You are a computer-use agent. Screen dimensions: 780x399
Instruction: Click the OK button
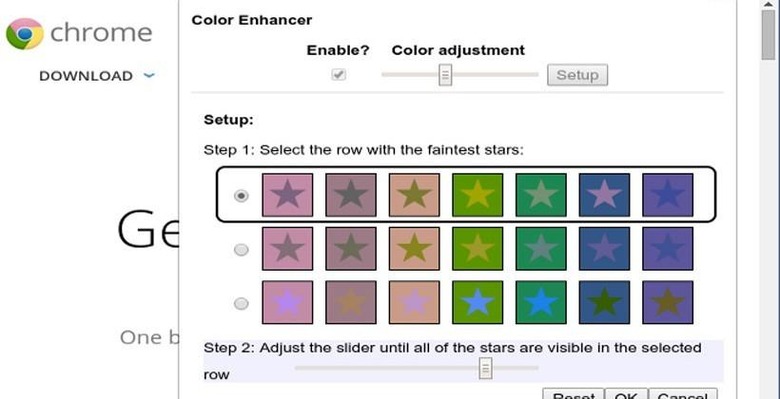coord(626,394)
